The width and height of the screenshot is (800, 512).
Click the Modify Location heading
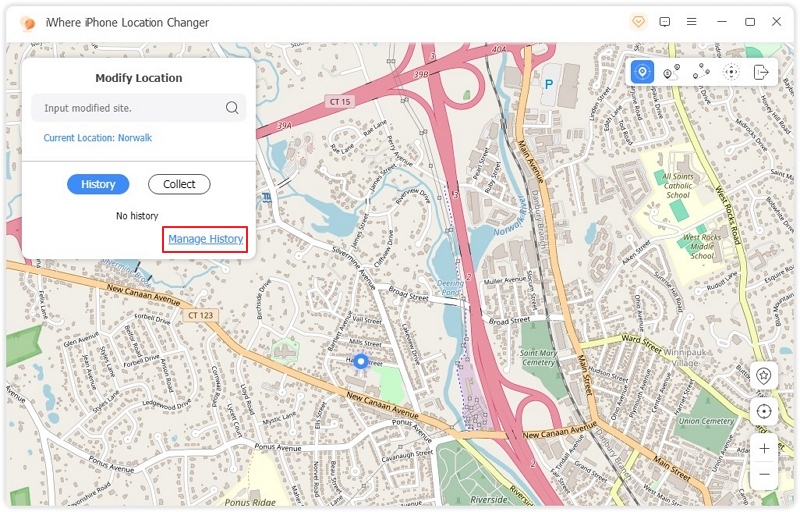[139, 78]
